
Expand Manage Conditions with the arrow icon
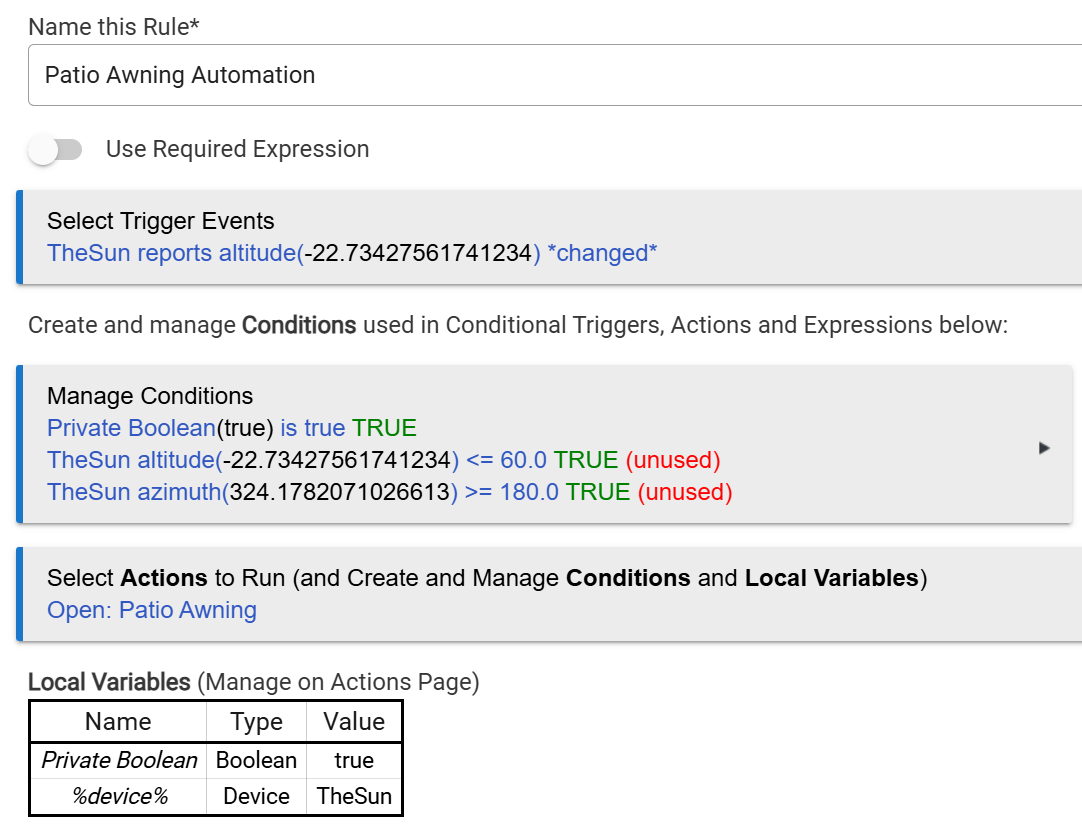(1044, 448)
